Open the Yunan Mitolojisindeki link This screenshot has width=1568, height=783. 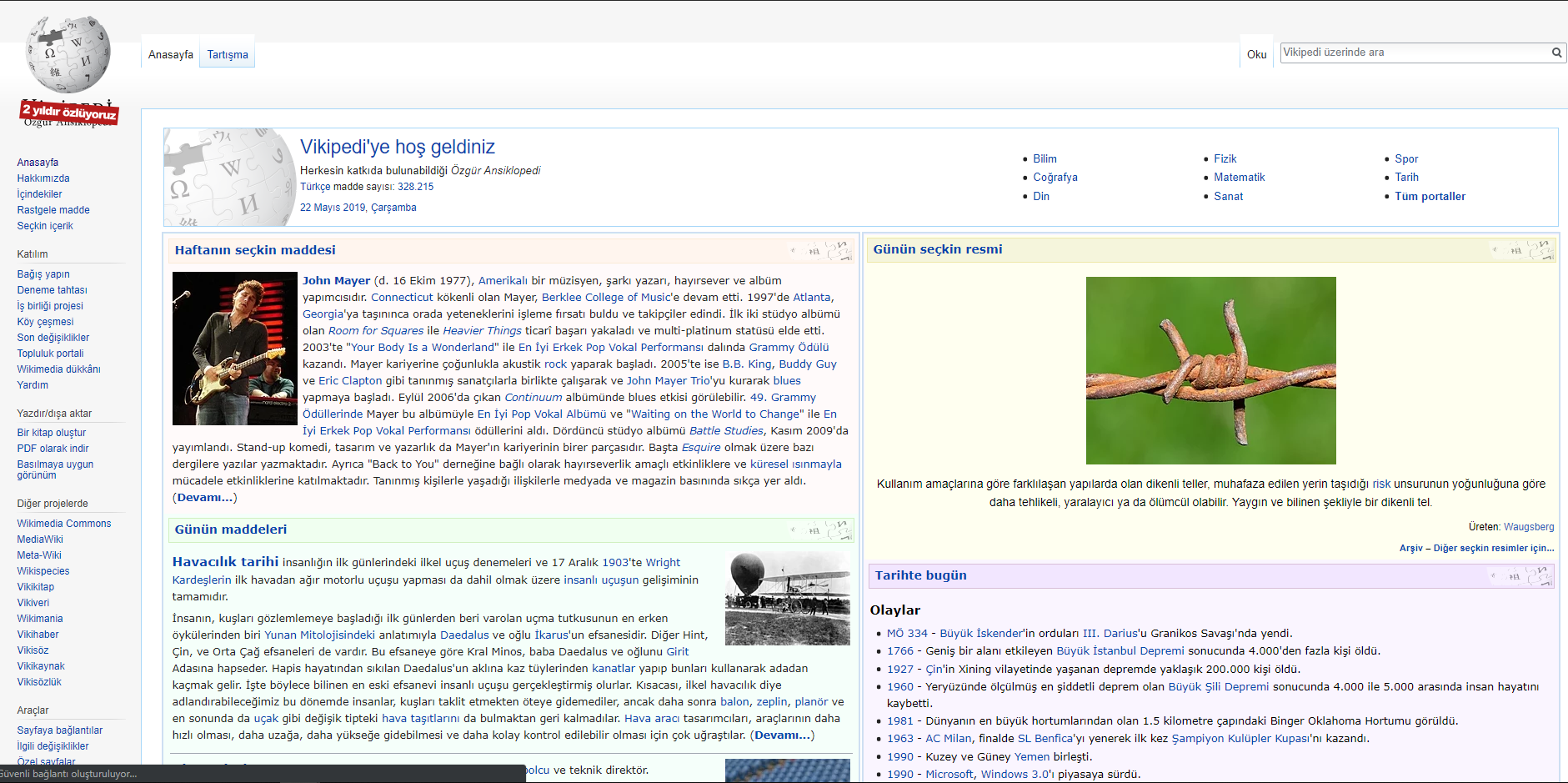point(319,635)
